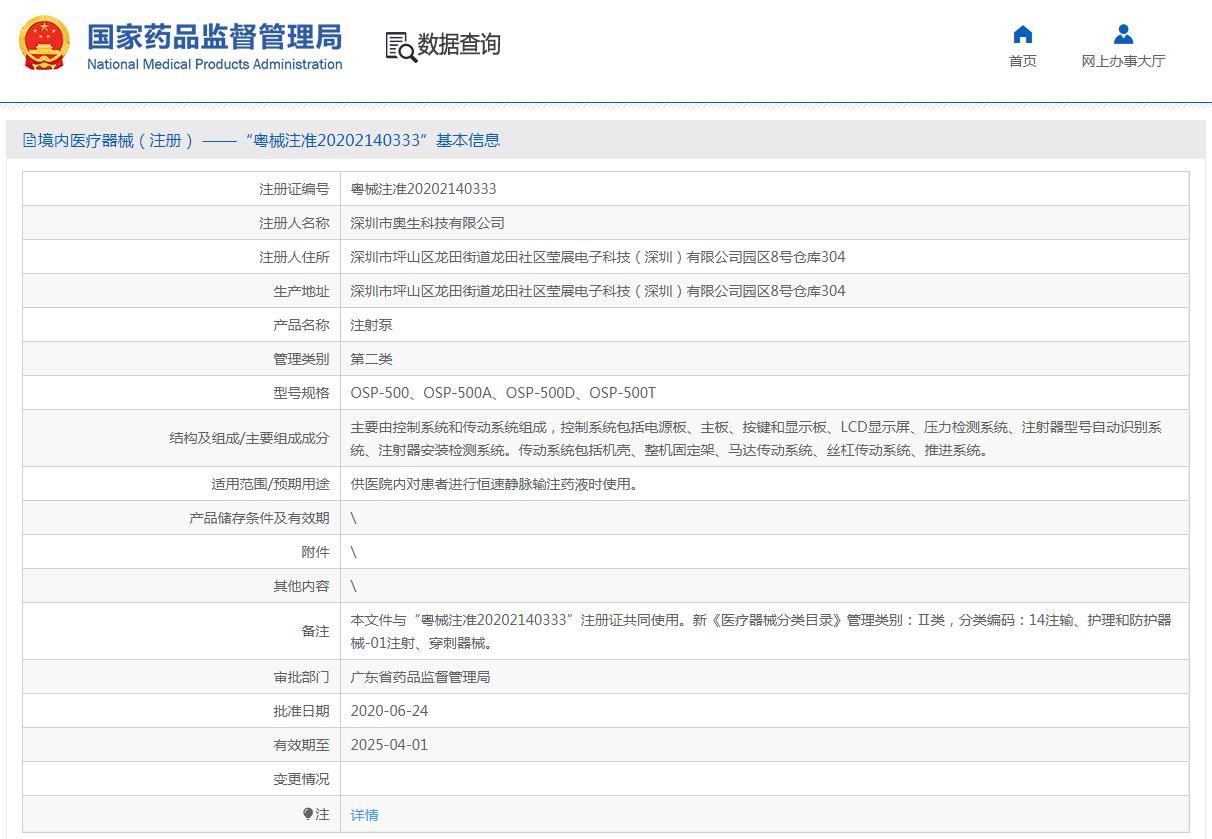1212x839 pixels.
Task: Click the data query magnifier icon
Action: click(x=400, y=46)
